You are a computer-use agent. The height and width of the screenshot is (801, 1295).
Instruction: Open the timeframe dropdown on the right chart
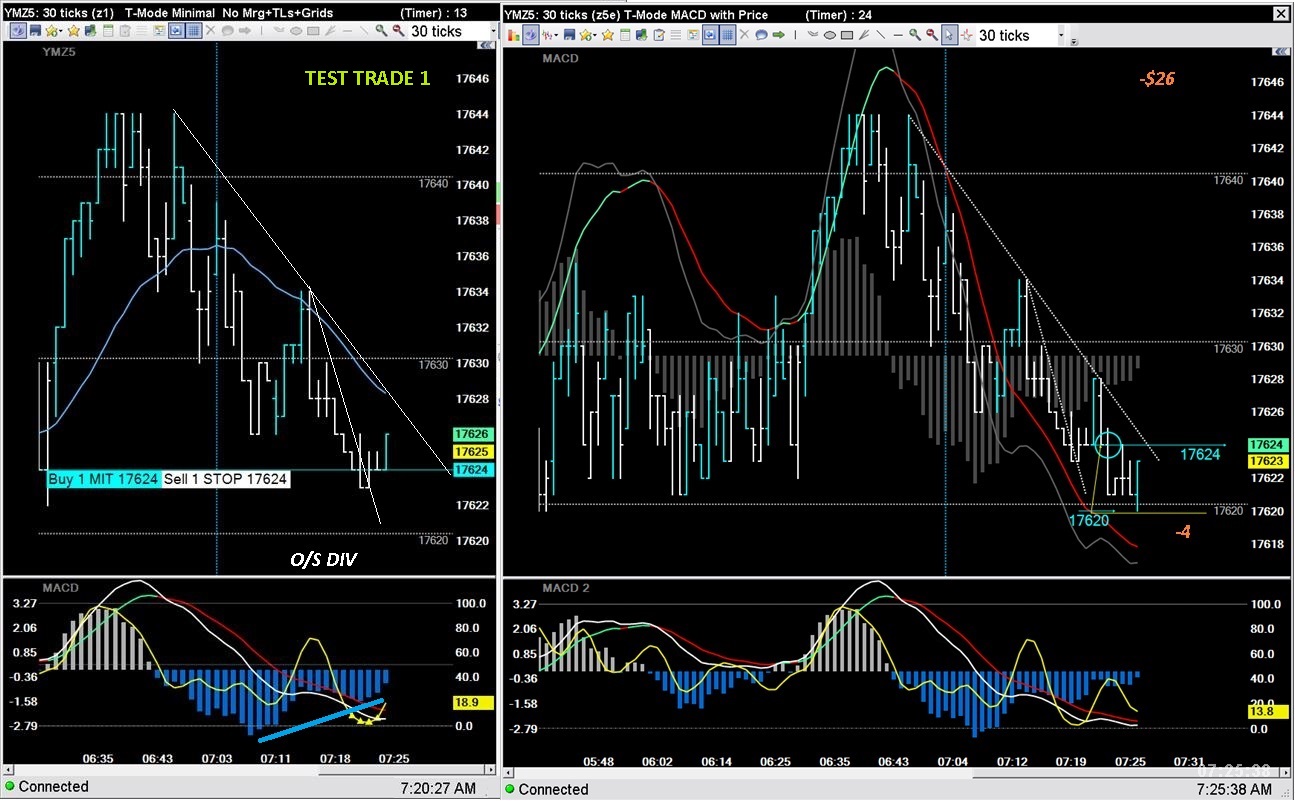click(1059, 35)
